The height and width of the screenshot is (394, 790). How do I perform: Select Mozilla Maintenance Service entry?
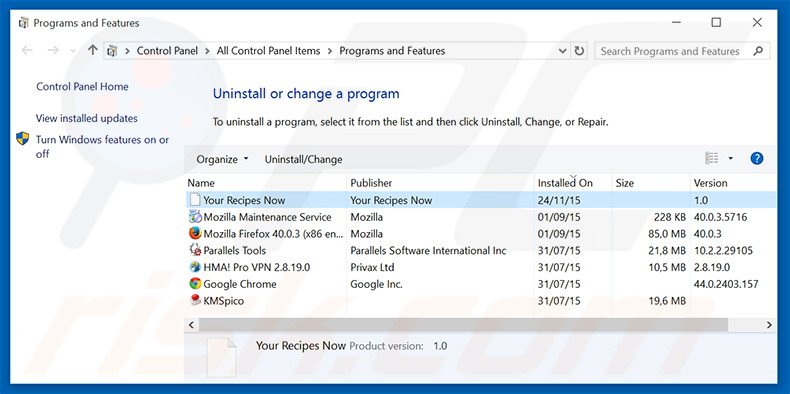click(x=267, y=217)
